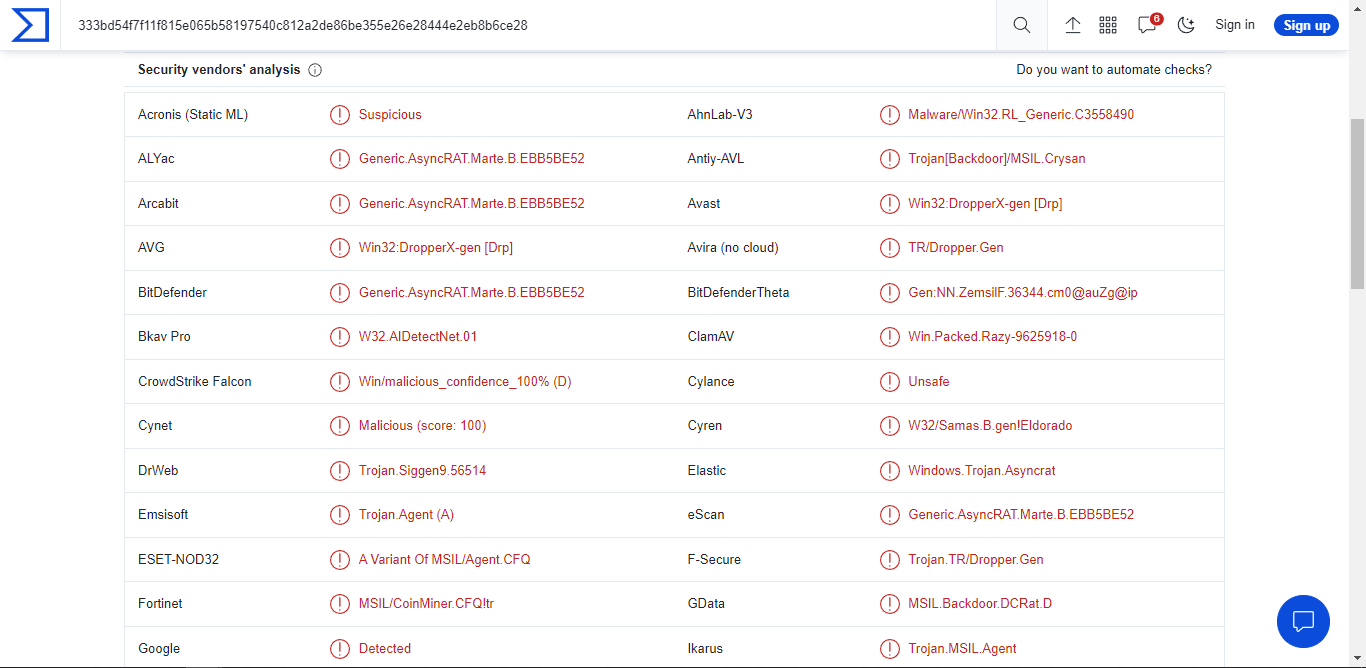Click the search magnifier icon
This screenshot has width=1366, height=668.
click(1021, 25)
